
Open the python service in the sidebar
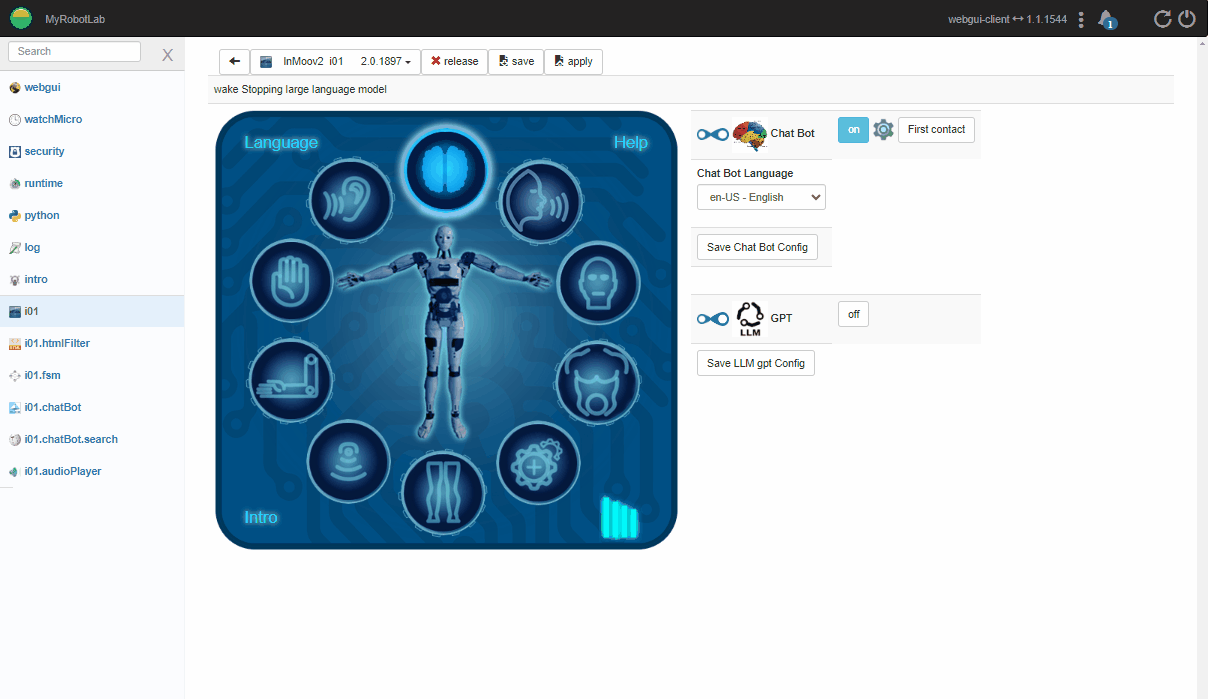pos(42,215)
